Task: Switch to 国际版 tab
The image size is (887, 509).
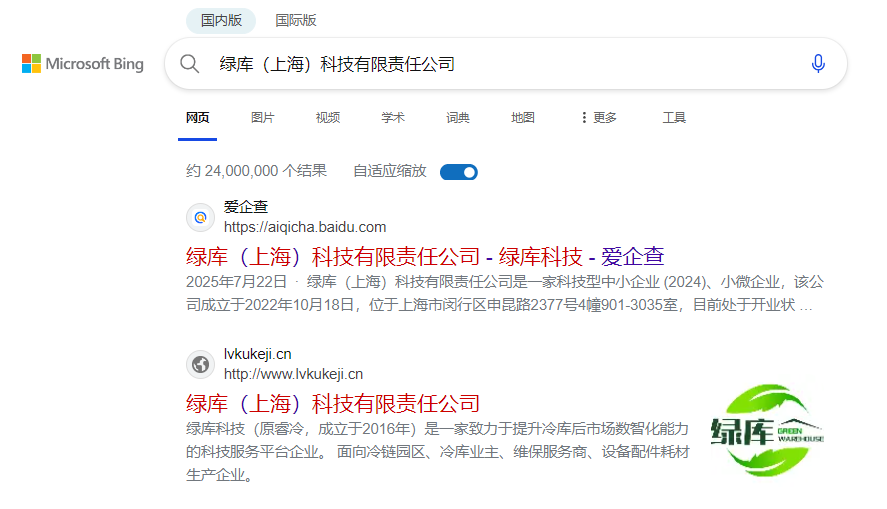Action: 296,20
